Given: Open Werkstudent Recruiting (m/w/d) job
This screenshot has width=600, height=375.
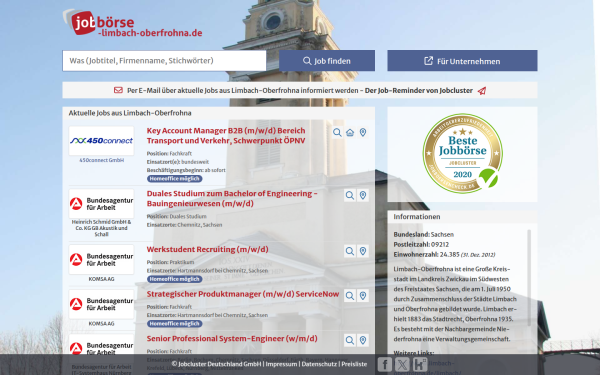Looking at the screenshot, I should pos(207,249).
